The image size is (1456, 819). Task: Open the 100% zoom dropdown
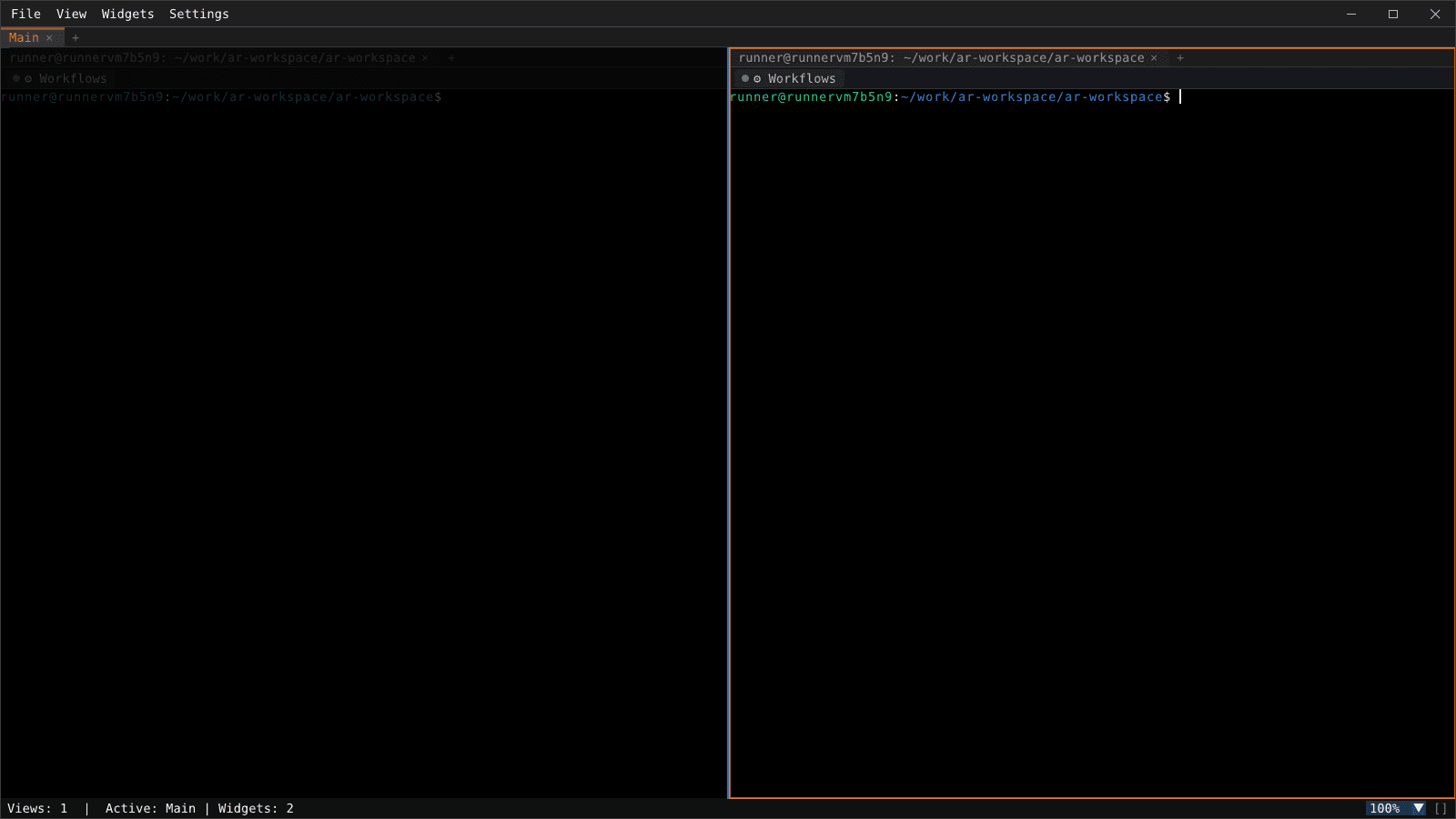point(1397,808)
